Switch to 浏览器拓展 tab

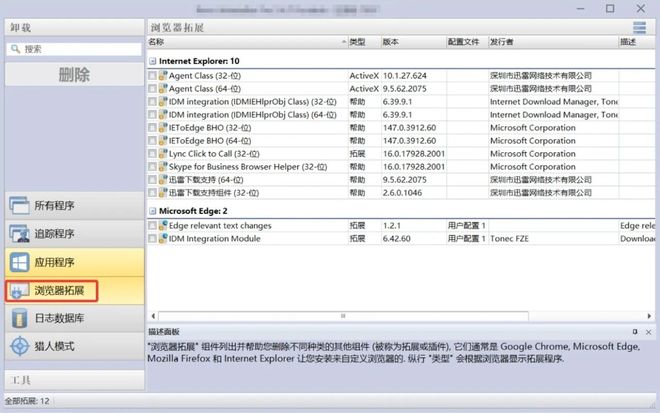pos(74,290)
